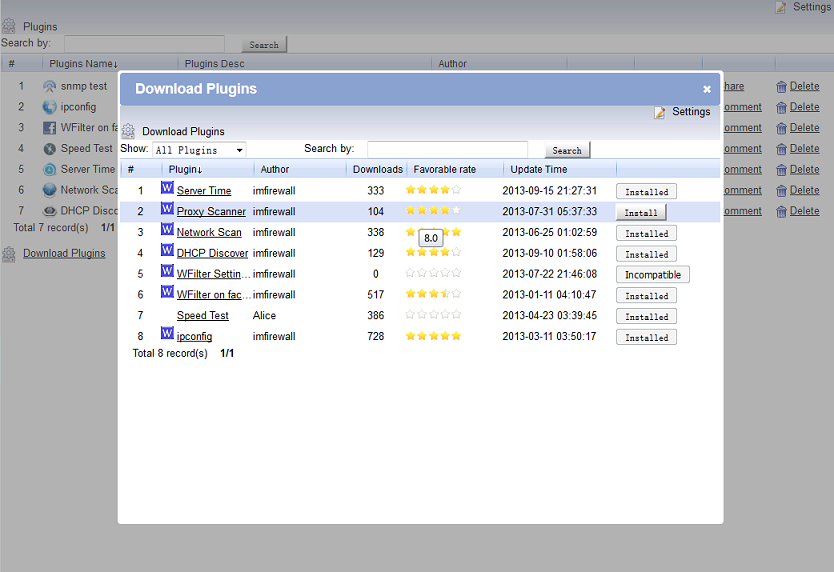The height and width of the screenshot is (572, 834).
Task: Sort by the Downloads column header
Action: [x=378, y=169]
